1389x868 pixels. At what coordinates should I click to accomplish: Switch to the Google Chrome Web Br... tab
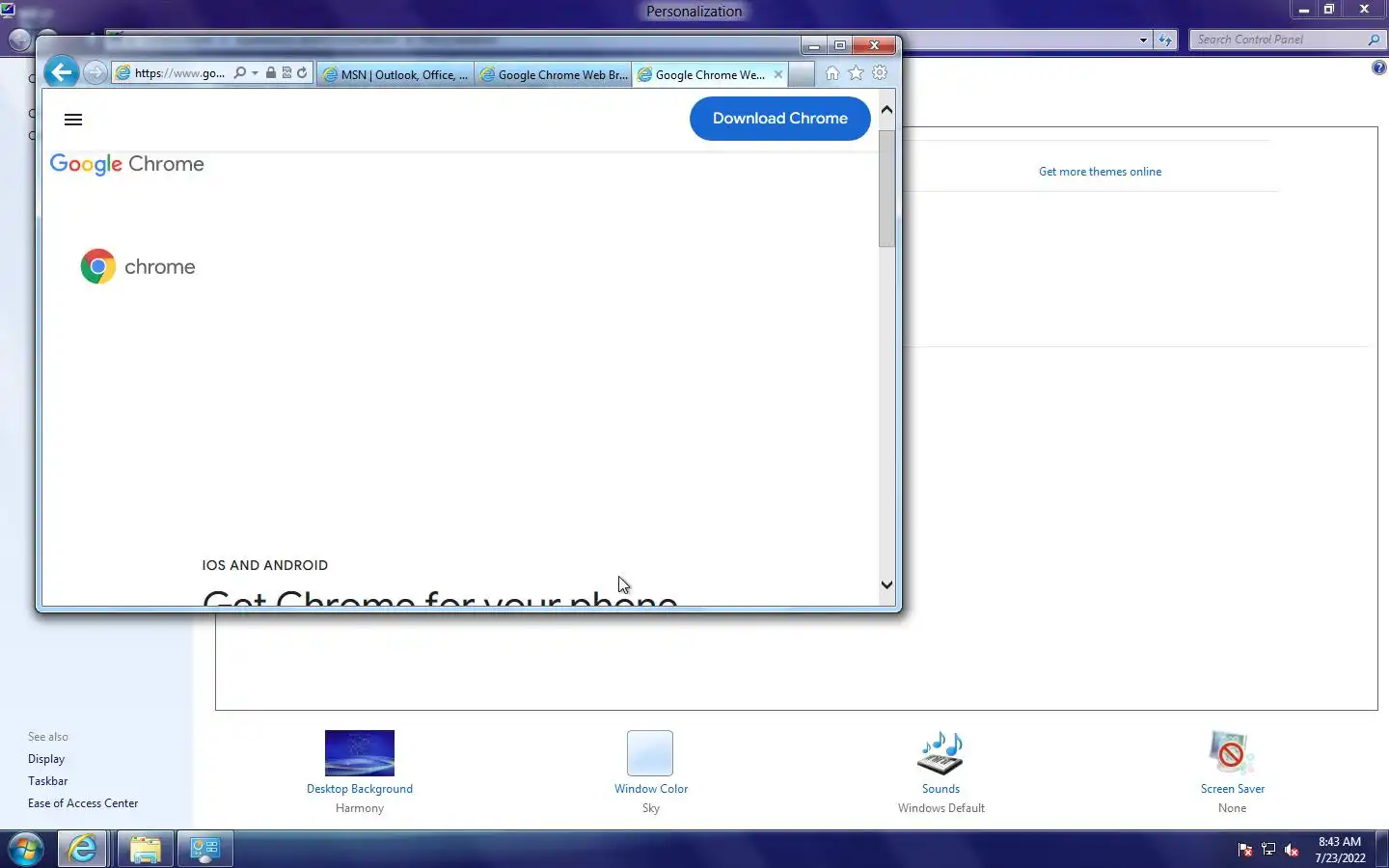554,74
